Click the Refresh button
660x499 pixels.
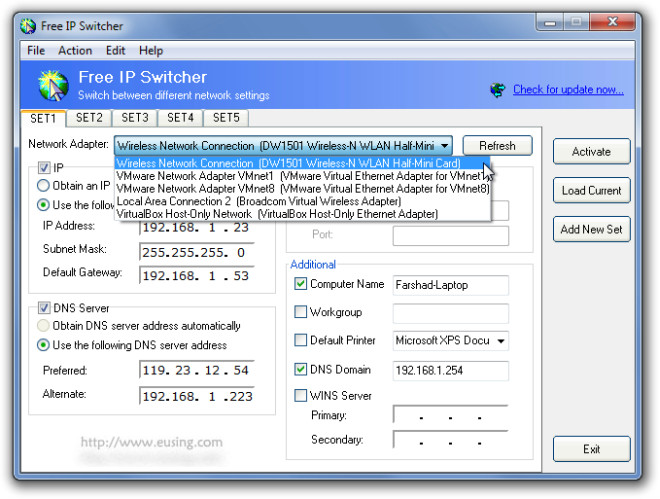tap(498, 146)
